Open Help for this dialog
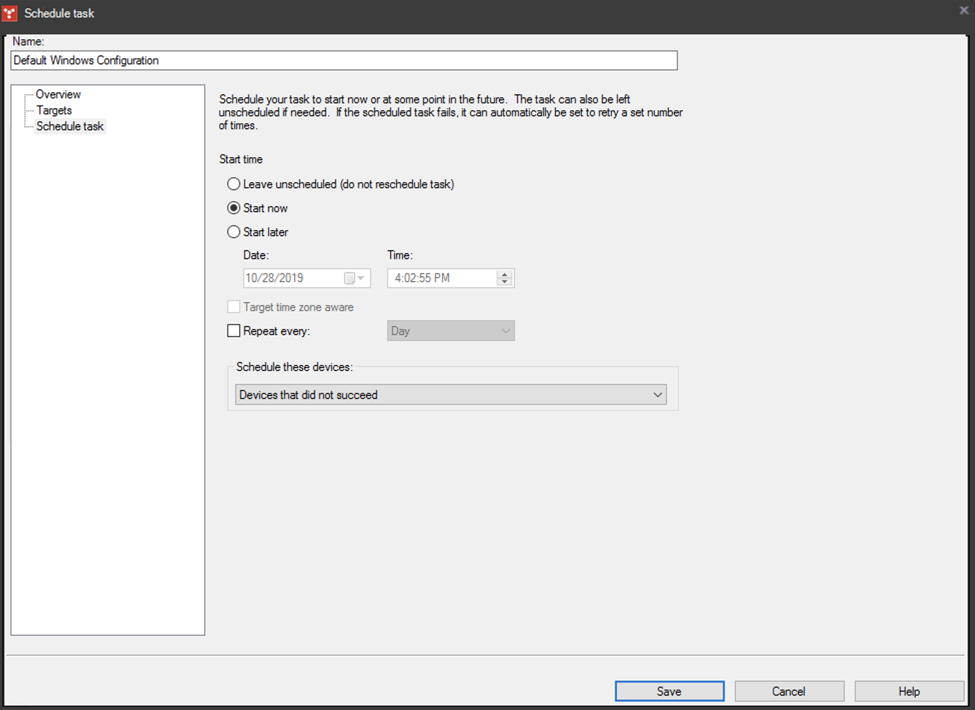The image size is (975, 710). point(908,691)
